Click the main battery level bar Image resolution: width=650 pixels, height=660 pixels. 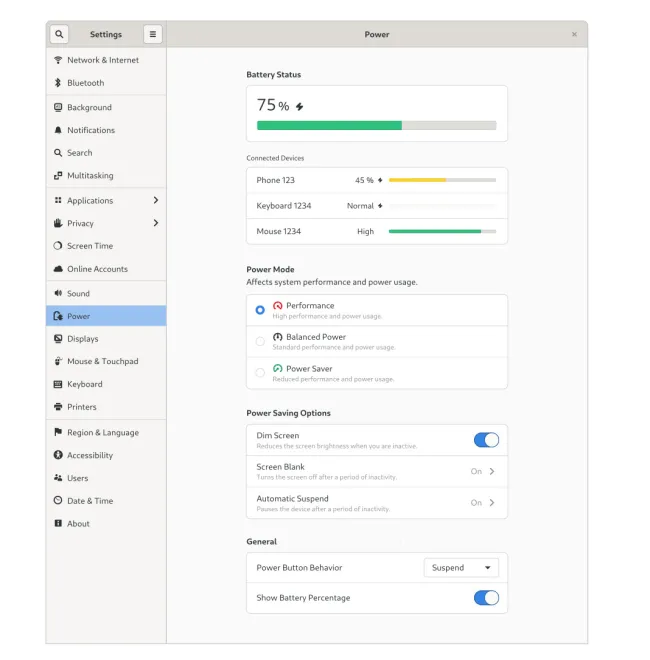376,126
